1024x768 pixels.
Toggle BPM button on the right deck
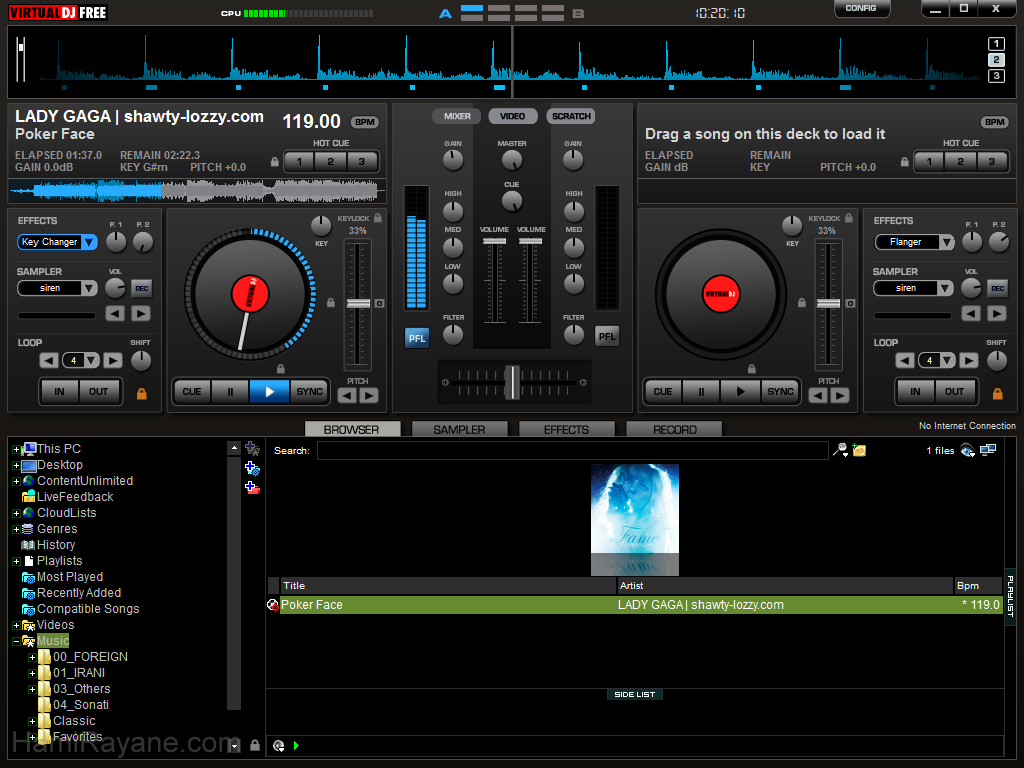[x=995, y=122]
